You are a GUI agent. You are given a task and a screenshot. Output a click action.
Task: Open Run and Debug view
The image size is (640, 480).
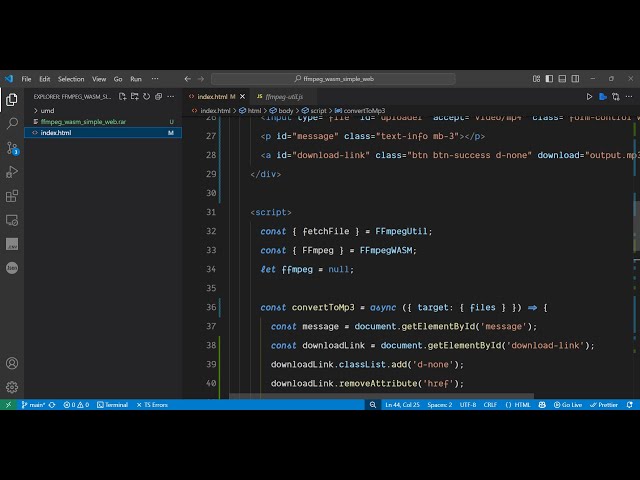point(12,172)
